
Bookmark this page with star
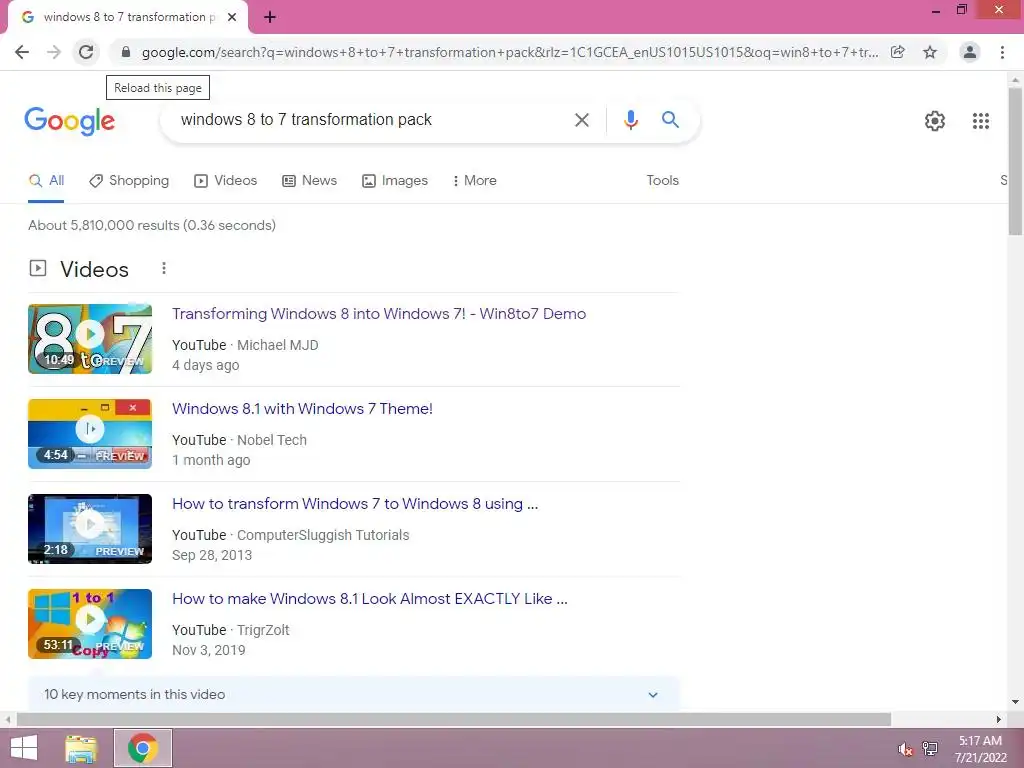(930, 52)
